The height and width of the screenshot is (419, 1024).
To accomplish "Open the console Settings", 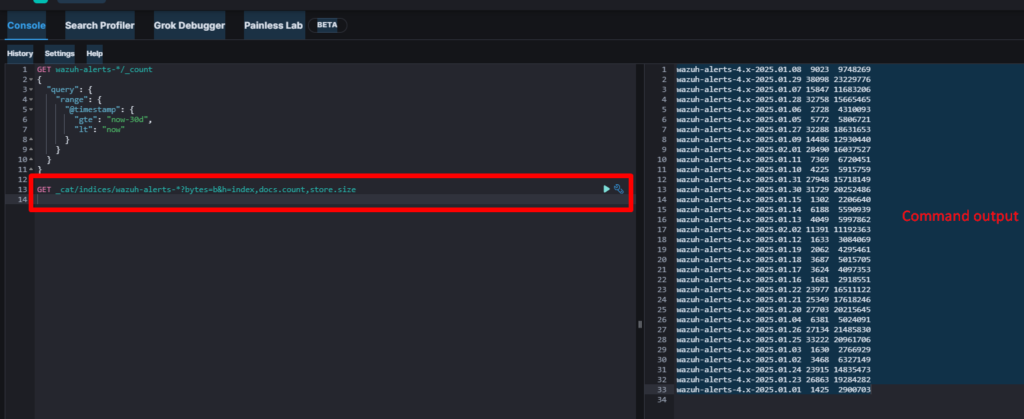I will click(x=59, y=54).
